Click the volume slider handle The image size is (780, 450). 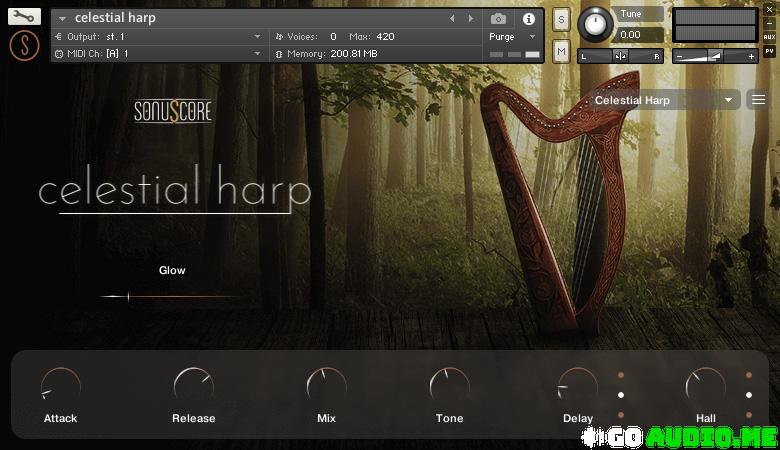point(715,56)
